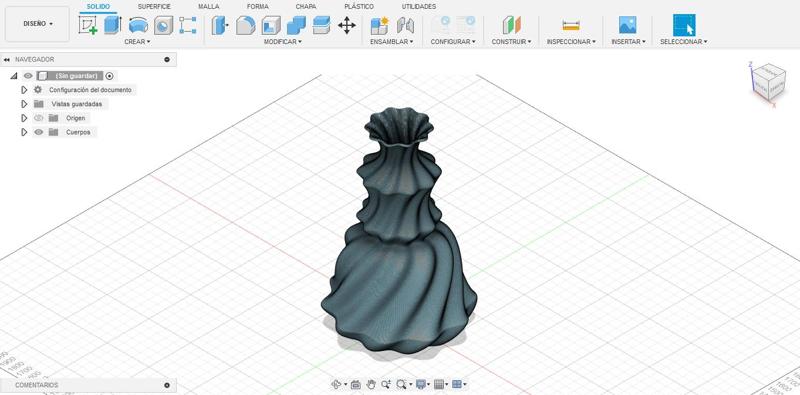Select the Fillet tool

(246, 25)
